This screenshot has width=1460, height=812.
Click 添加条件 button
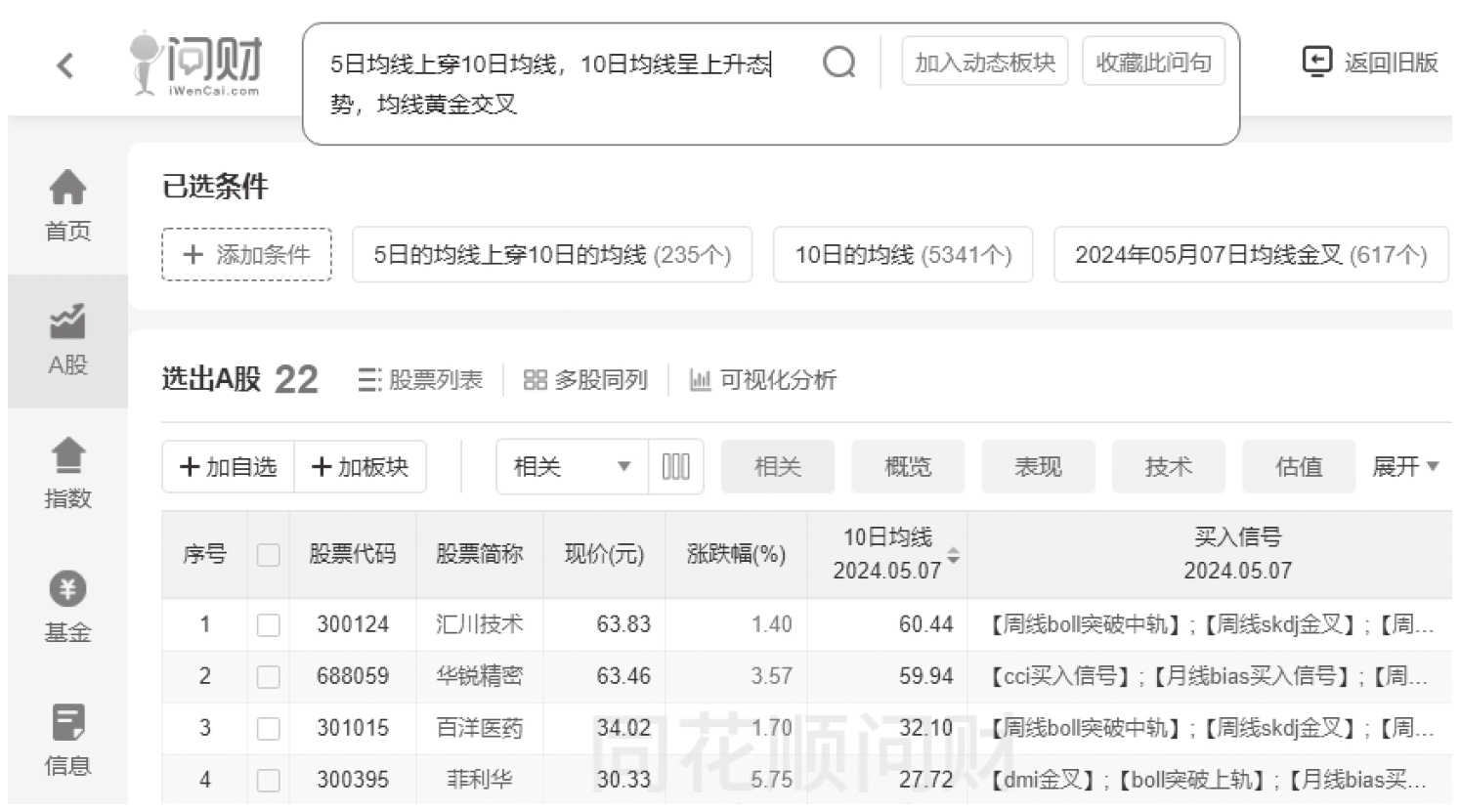point(246,254)
